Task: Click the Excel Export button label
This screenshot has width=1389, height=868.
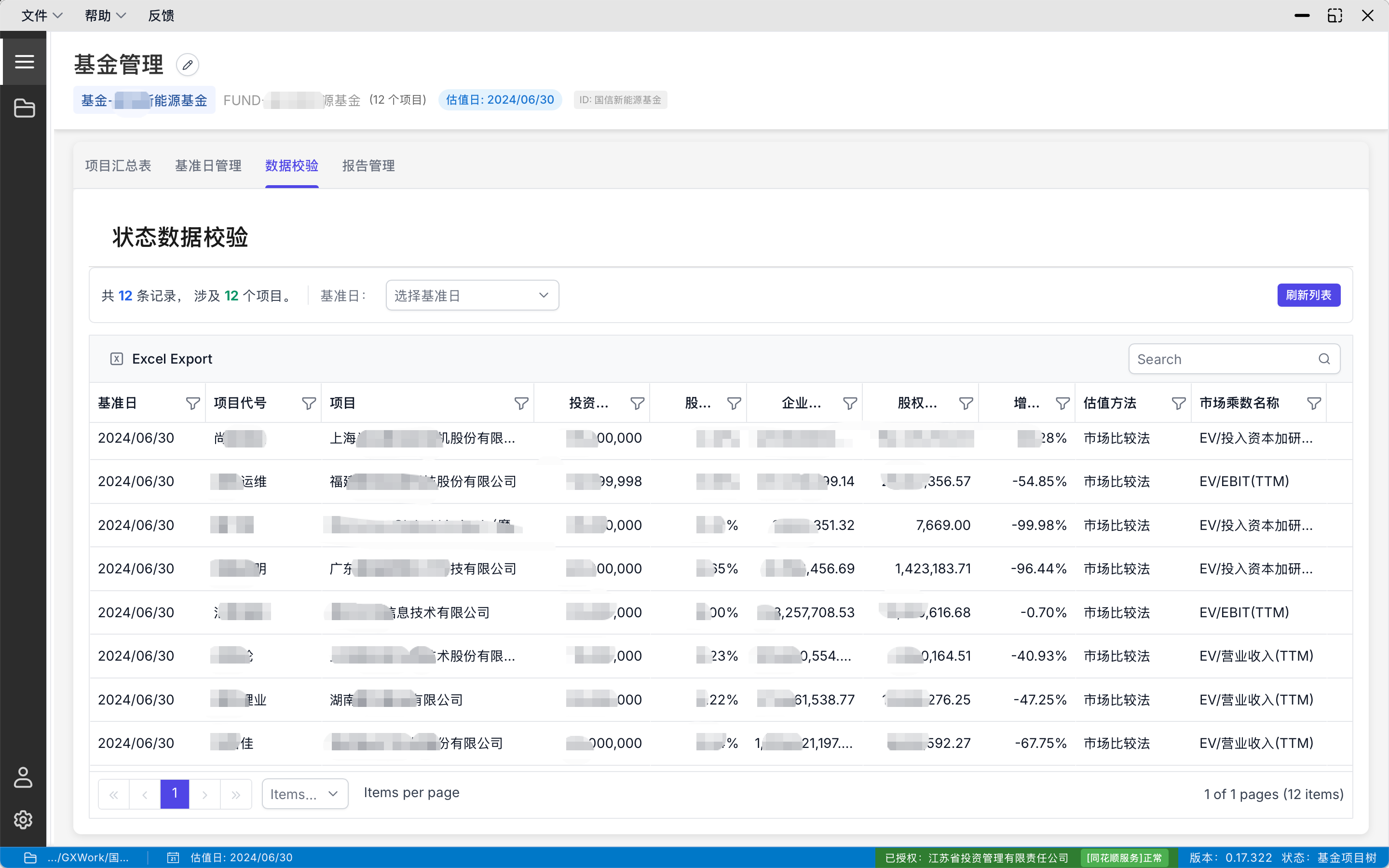Action: click(172, 359)
